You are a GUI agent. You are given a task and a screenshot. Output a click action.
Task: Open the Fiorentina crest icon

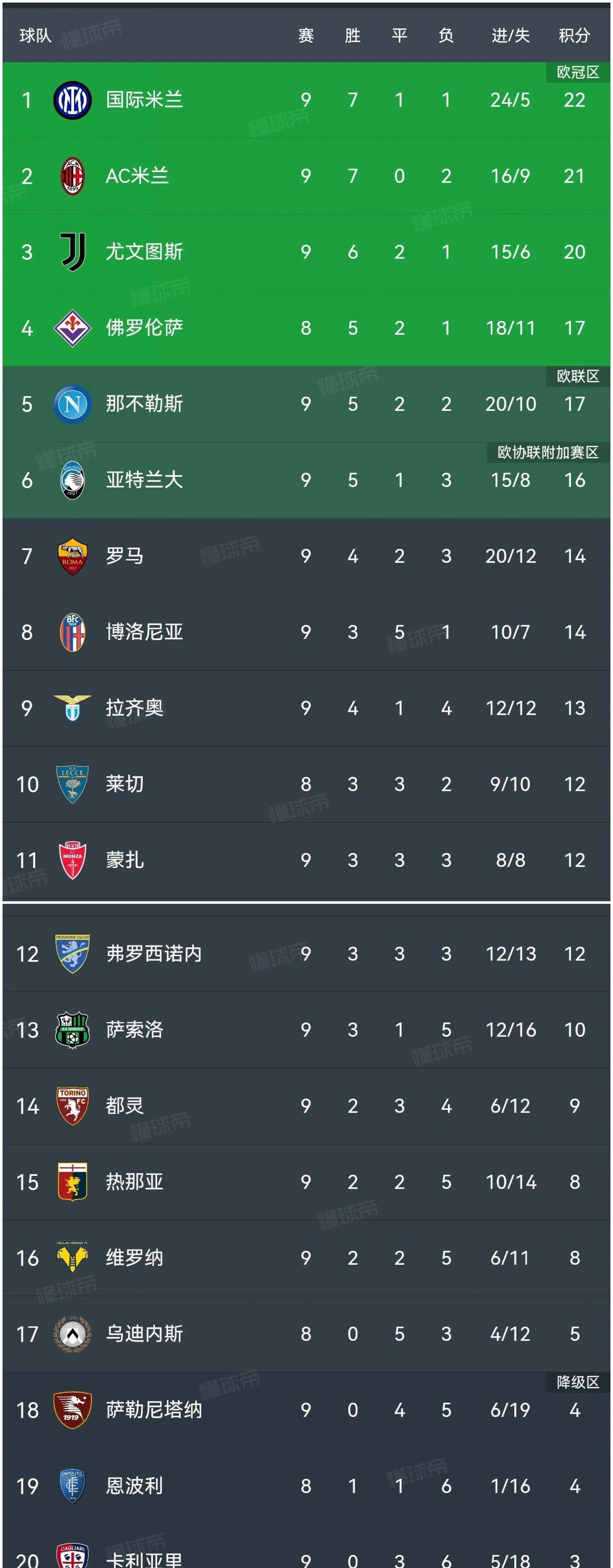coord(72,328)
